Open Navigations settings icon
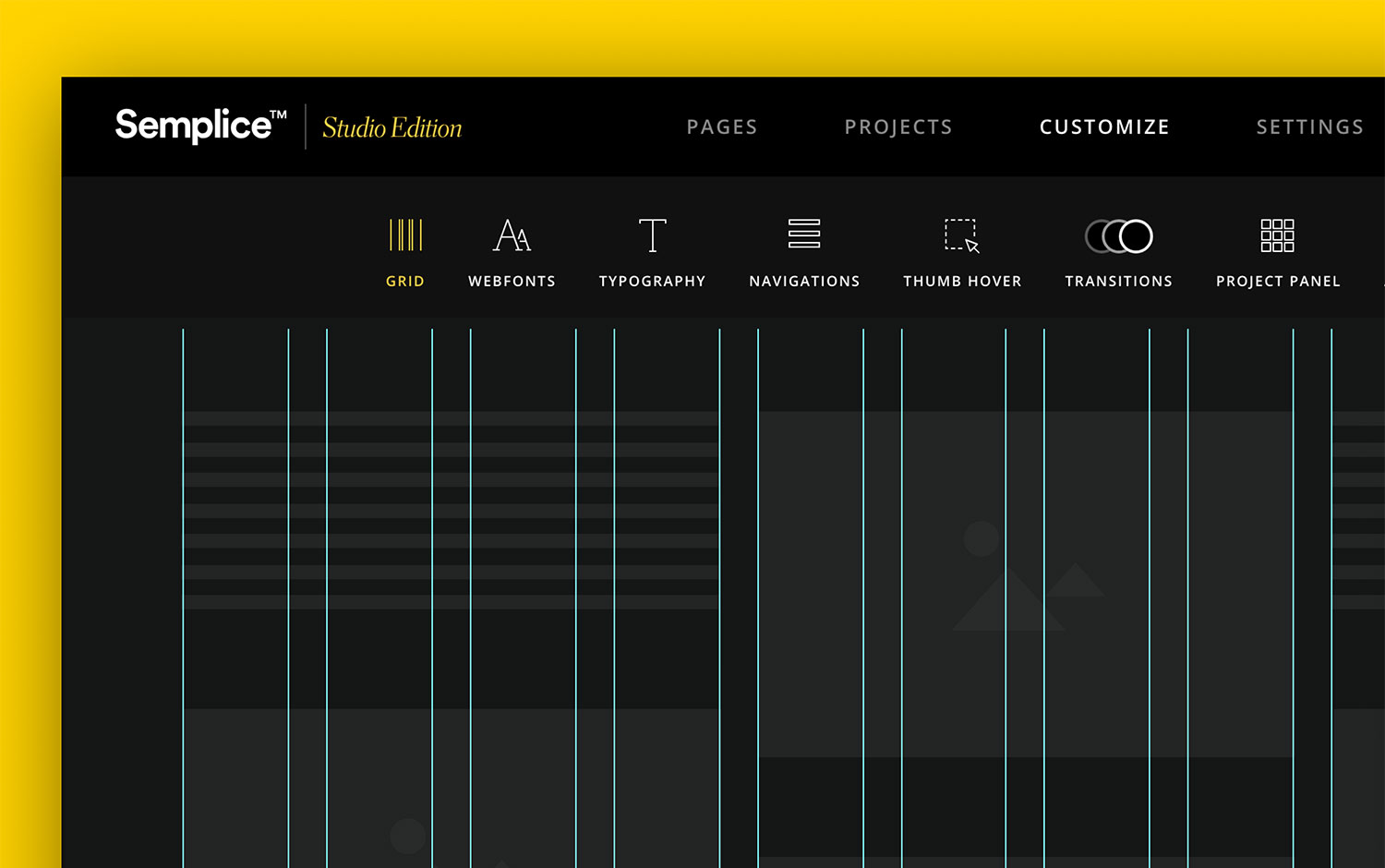1385x868 pixels. [x=802, y=235]
